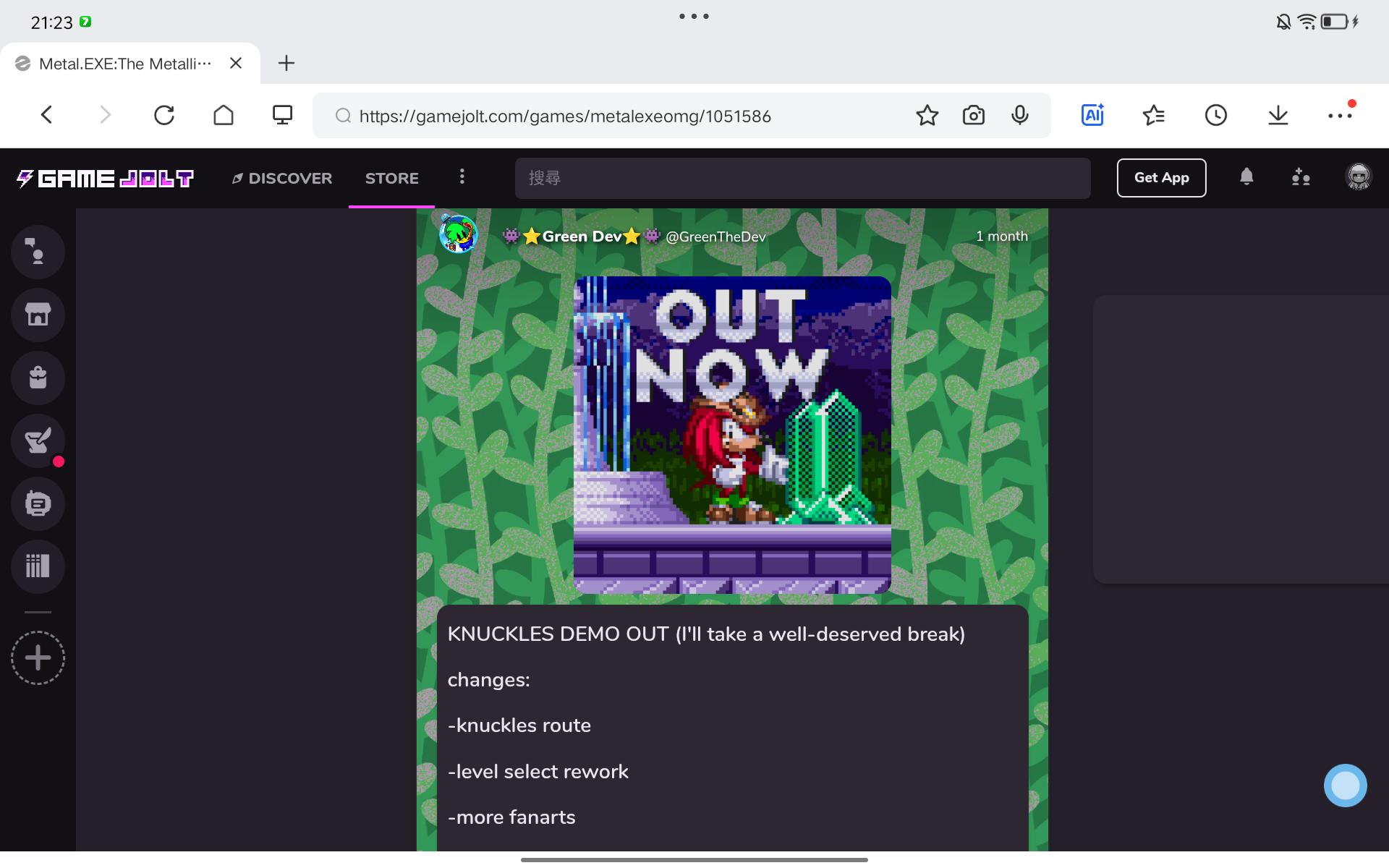The width and height of the screenshot is (1389, 868).
Task: Click the 1 month post timestamp
Action: [1001, 237]
